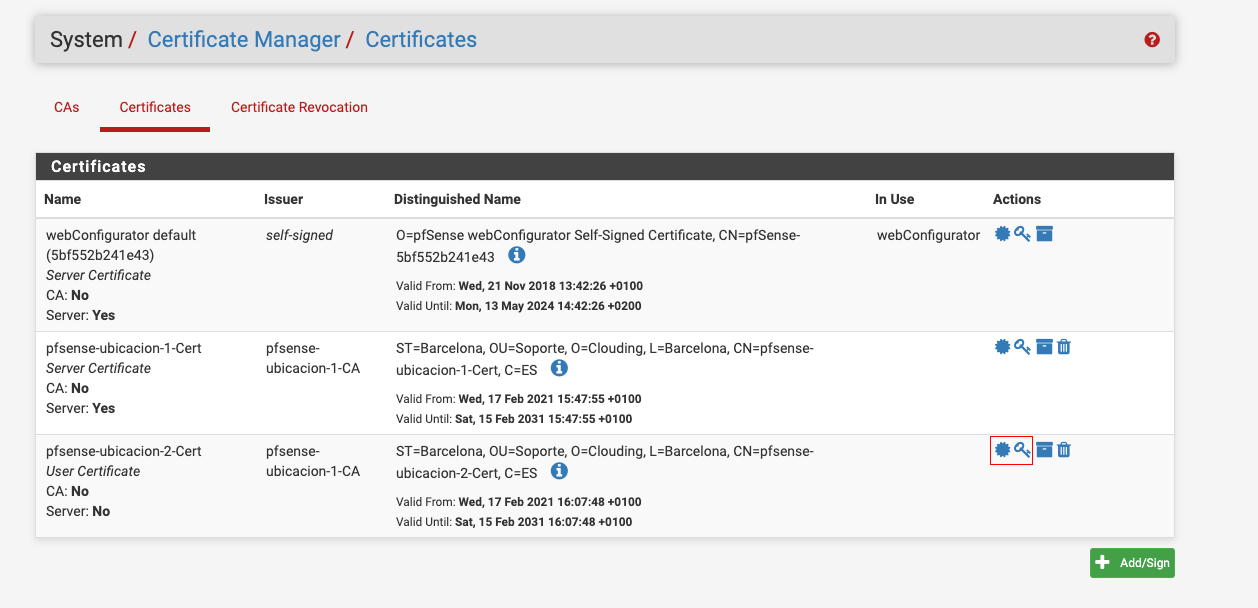Image resolution: width=1258 pixels, height=608 pixels.
Task: Click the self-signed issuer text
Action: pyautogui.click(x=300, y=235)
